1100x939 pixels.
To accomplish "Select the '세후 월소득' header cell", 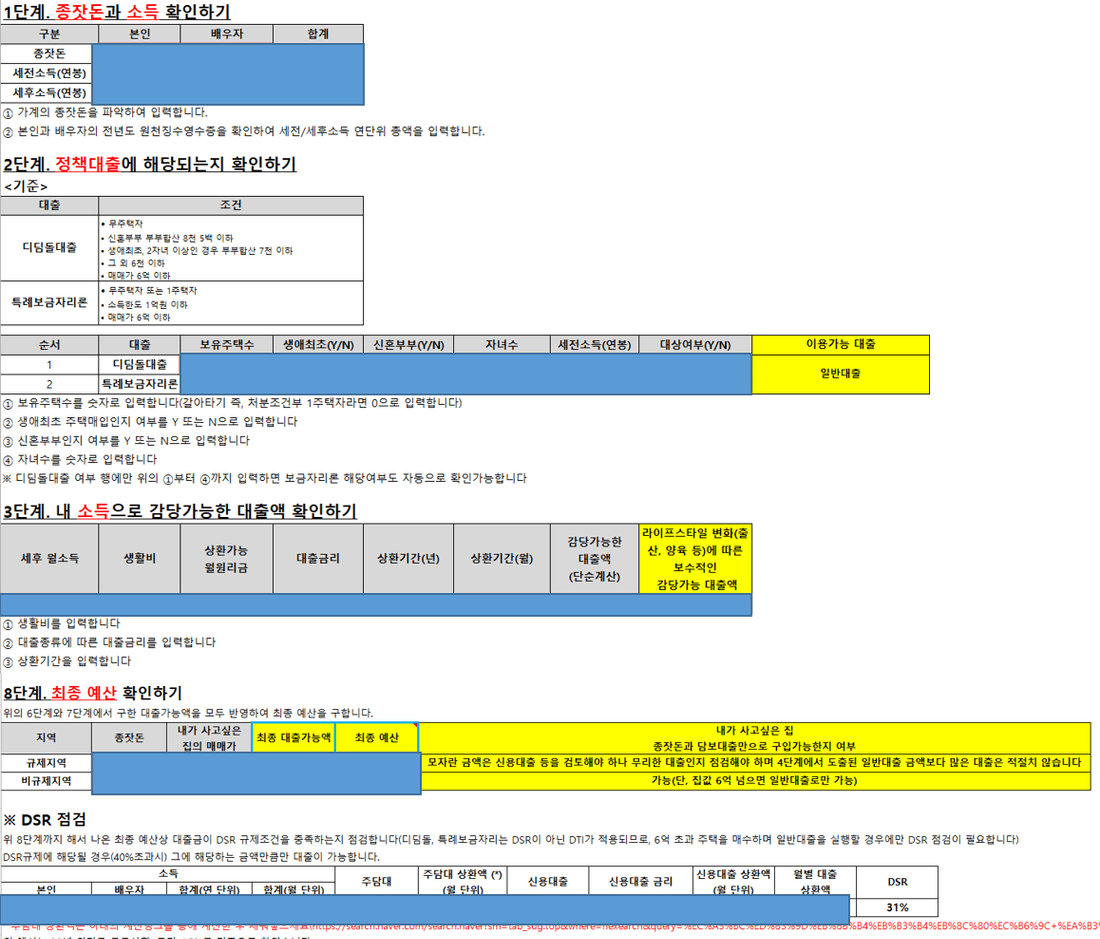I will tap(50, 559).
